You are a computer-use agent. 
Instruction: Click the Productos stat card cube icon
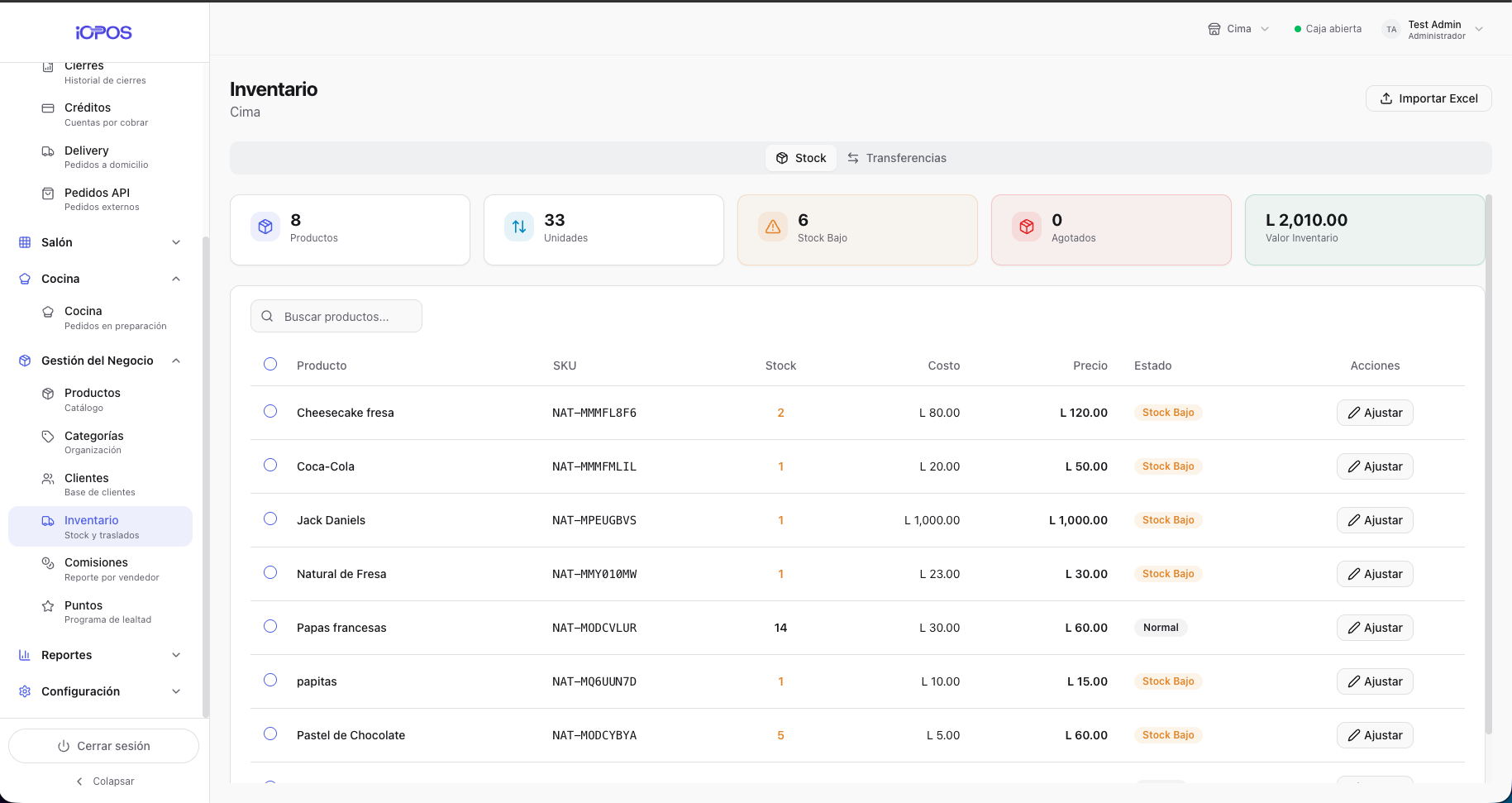tap(265, 227)
